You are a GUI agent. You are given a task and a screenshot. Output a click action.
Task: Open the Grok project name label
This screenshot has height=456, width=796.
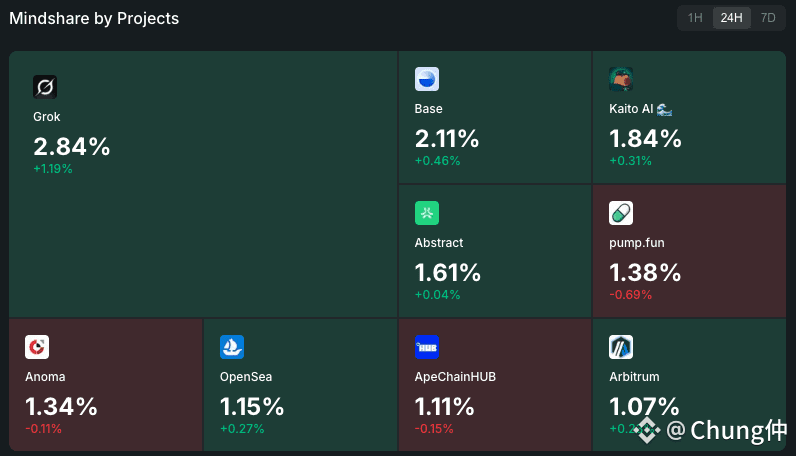(x=47, y=117)
